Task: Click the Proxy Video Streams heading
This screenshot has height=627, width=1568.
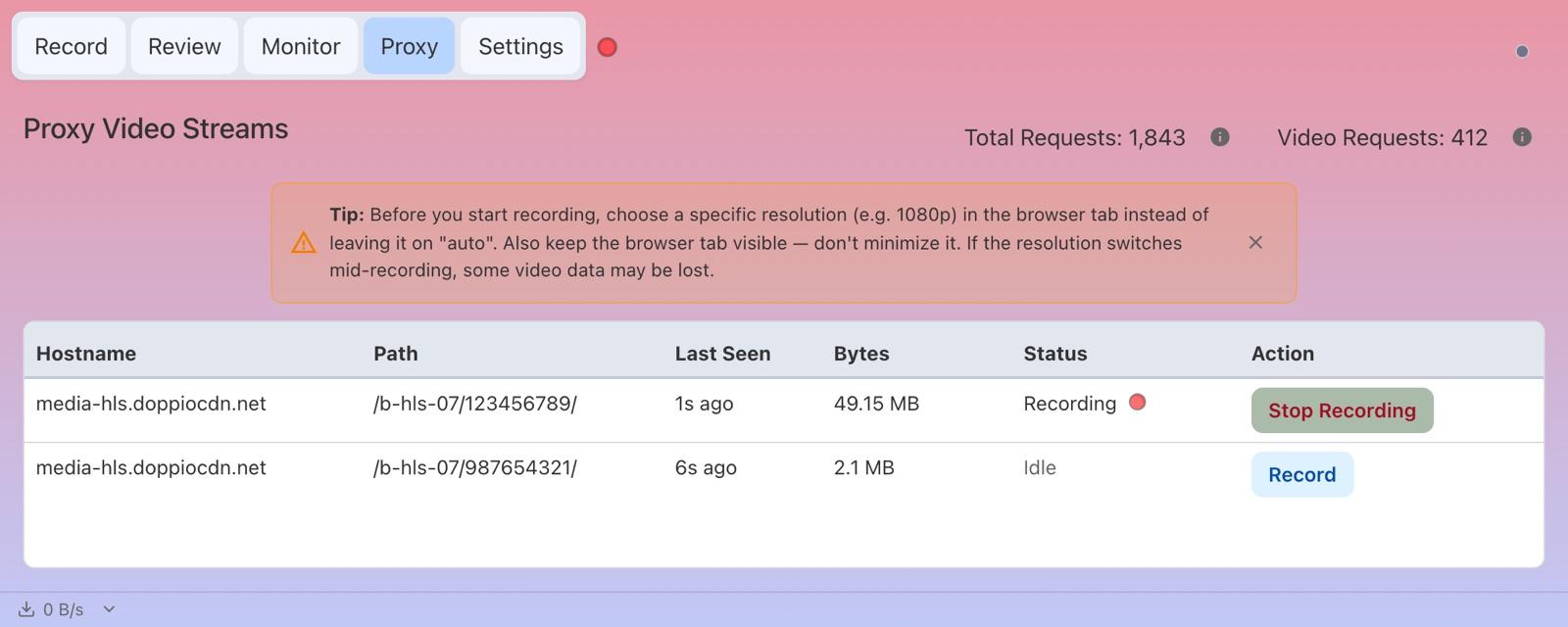Action: [156, 128]
